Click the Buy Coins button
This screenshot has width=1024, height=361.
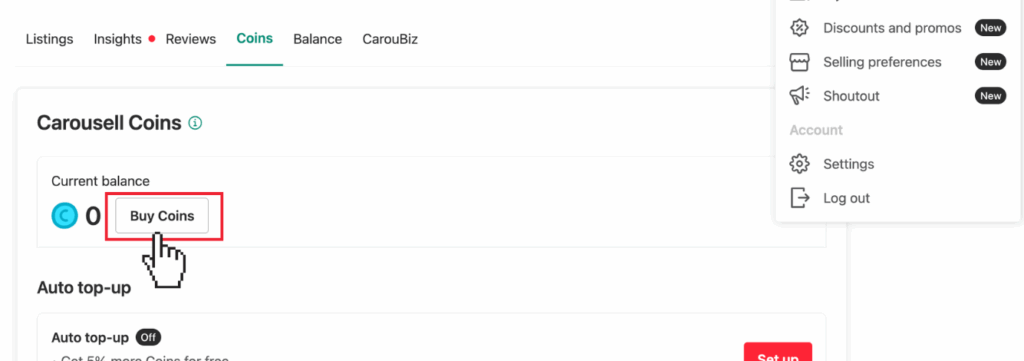coord(162,216)
